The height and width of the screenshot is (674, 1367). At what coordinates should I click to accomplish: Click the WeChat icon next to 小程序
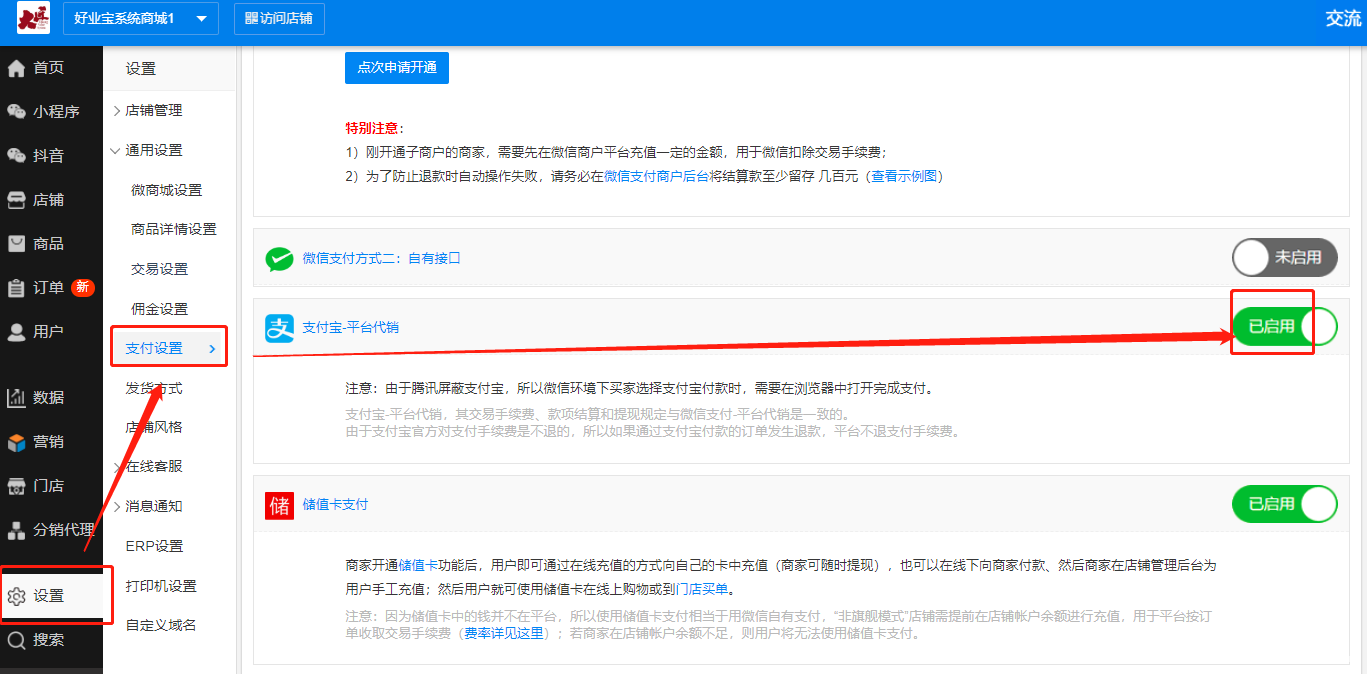[16, 112]
